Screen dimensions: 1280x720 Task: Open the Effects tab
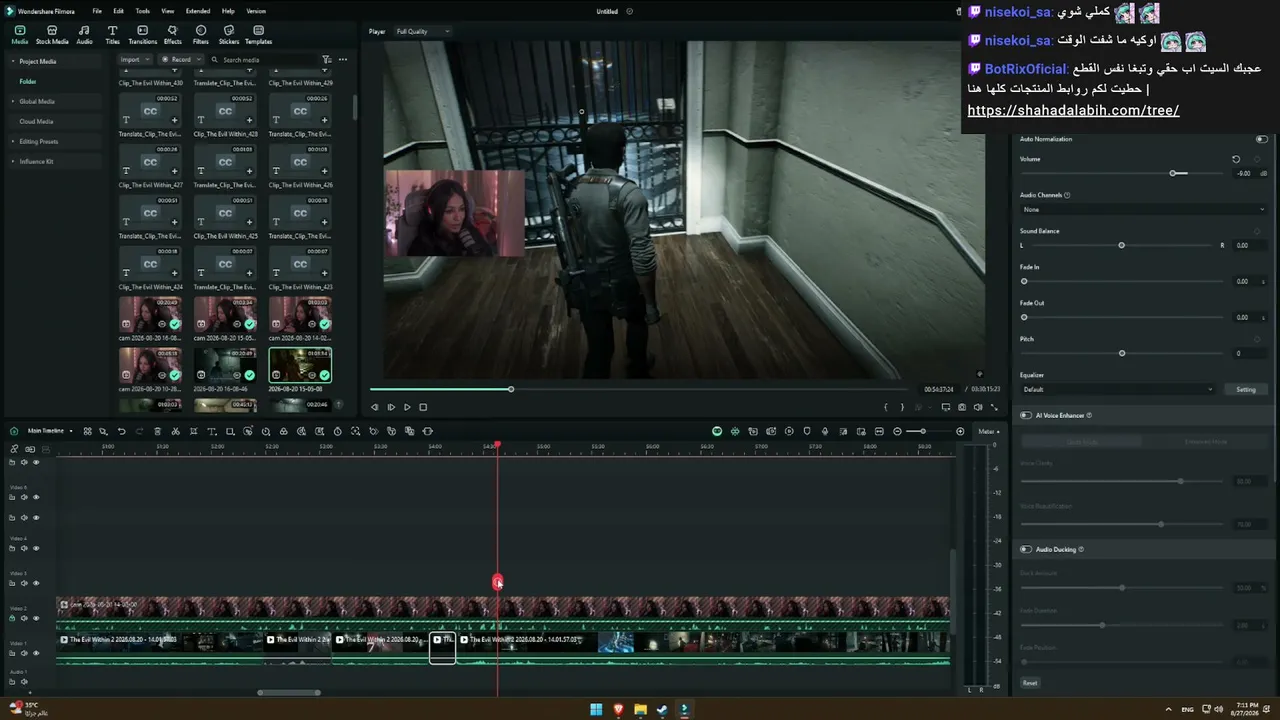click(x=172, y=35)
